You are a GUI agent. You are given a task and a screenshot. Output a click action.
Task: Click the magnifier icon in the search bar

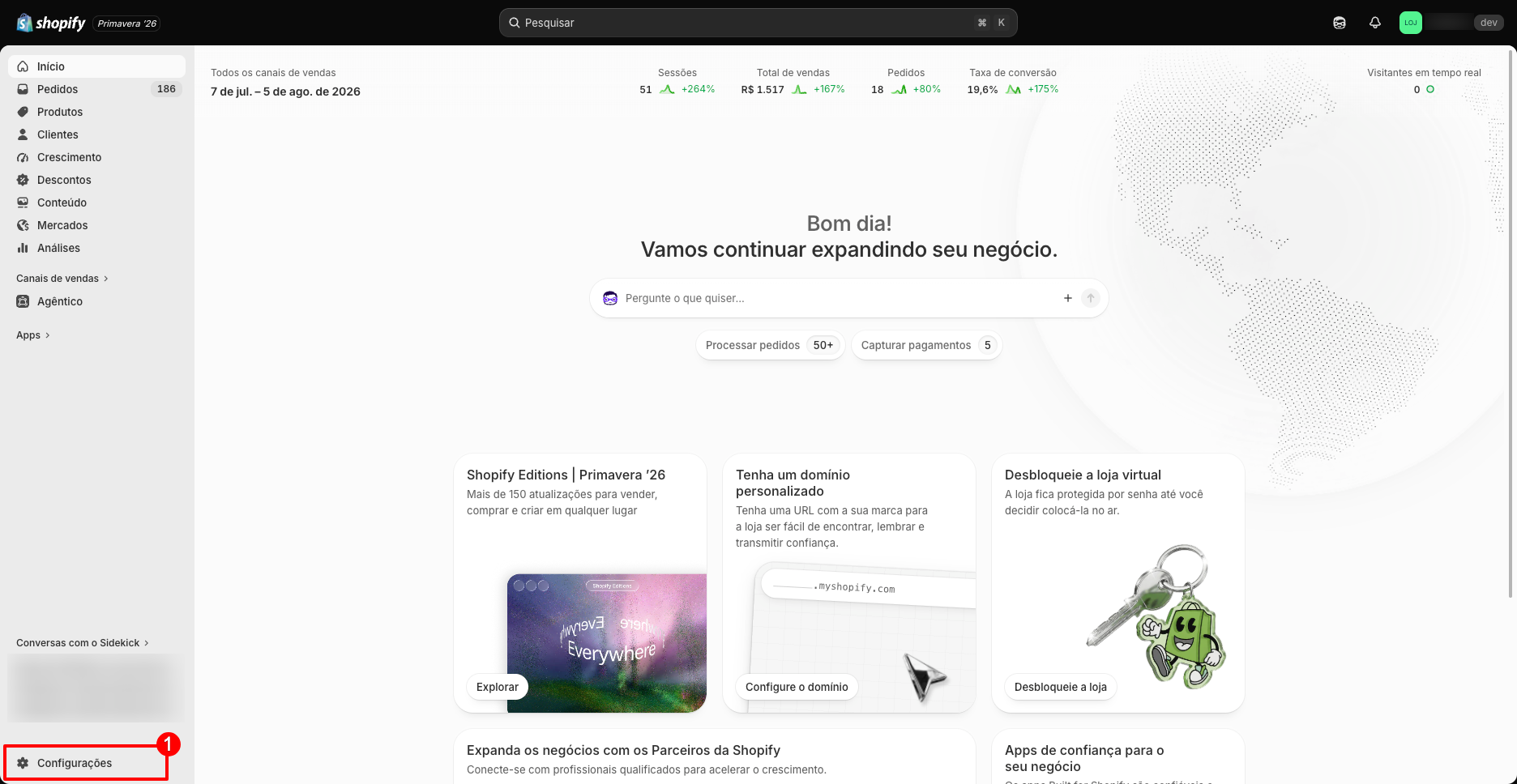click(x=514, y=23)
